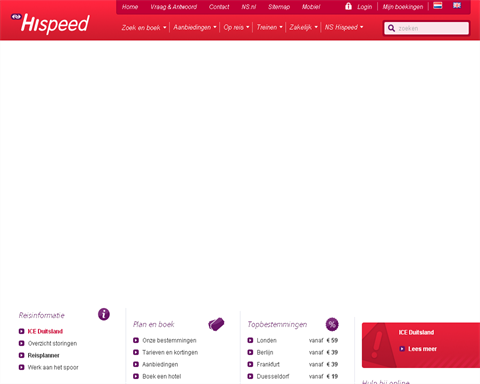This screenshot has width=480, height=384.
Task: Click the NS Hispeed logo
Action: [50, 23]
